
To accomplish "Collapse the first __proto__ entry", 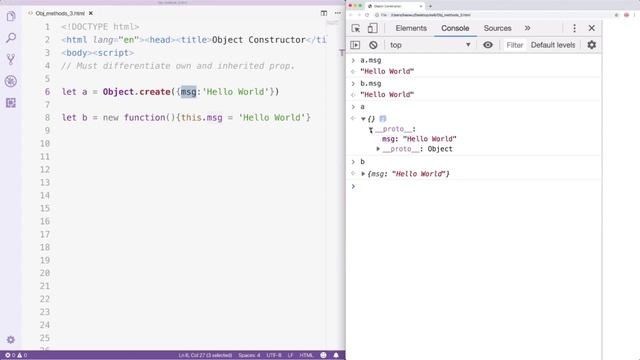I will point(371,130).
